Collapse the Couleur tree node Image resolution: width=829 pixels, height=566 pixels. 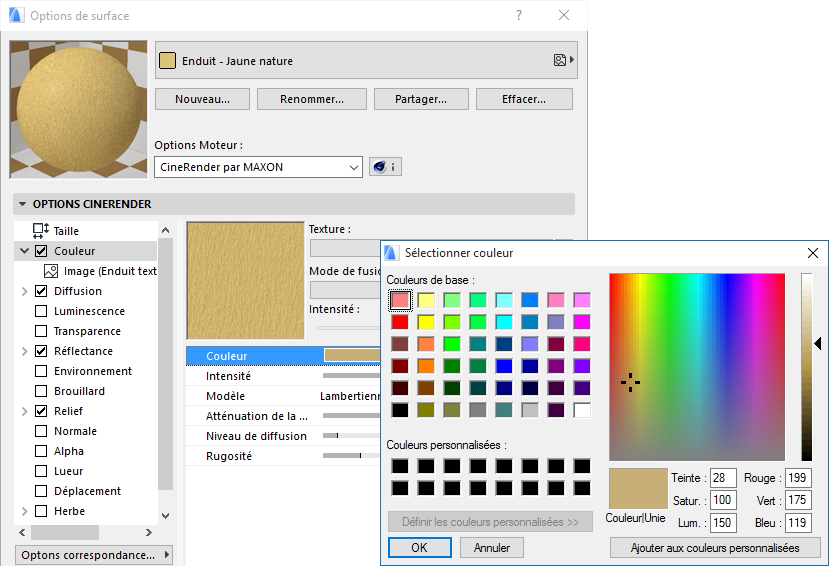pyautogui.click(x=24, y=251)
